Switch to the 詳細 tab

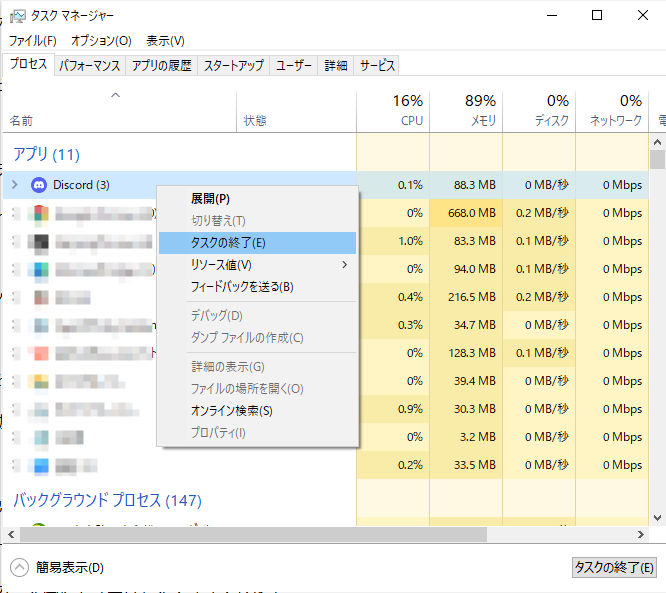point(336,65)
